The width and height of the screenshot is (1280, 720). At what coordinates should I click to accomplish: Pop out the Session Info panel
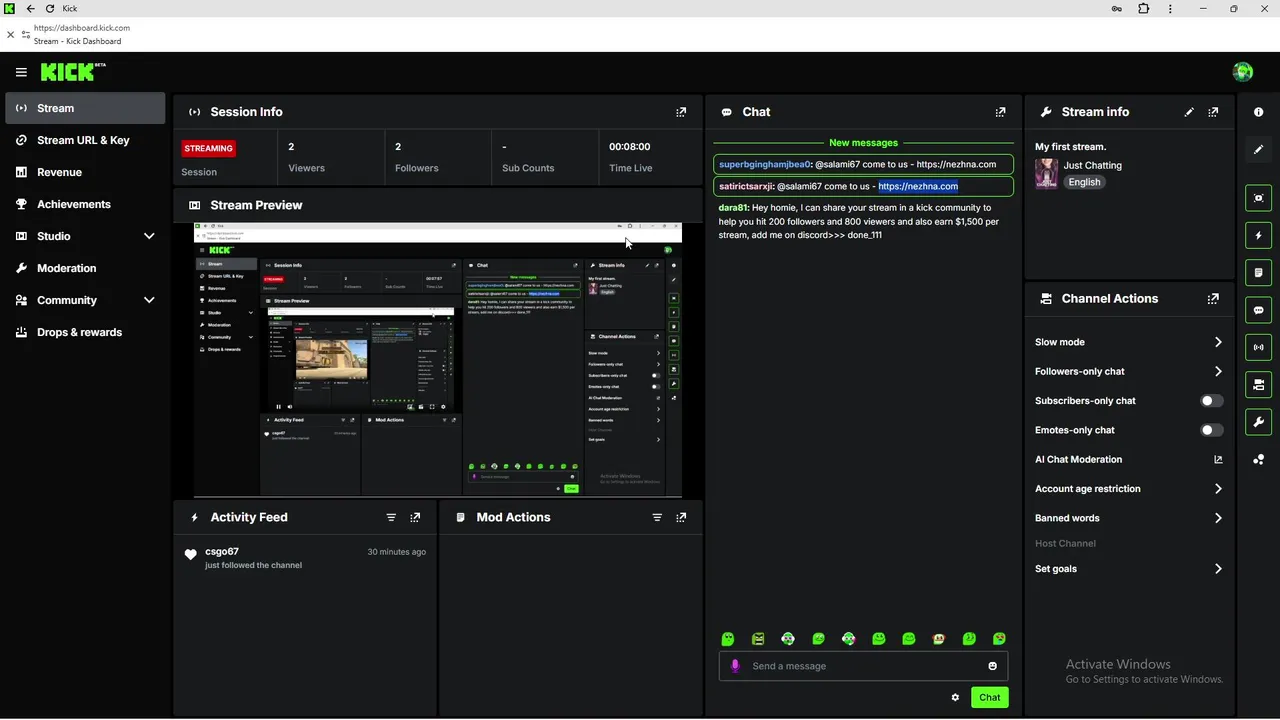click(681, 112)
